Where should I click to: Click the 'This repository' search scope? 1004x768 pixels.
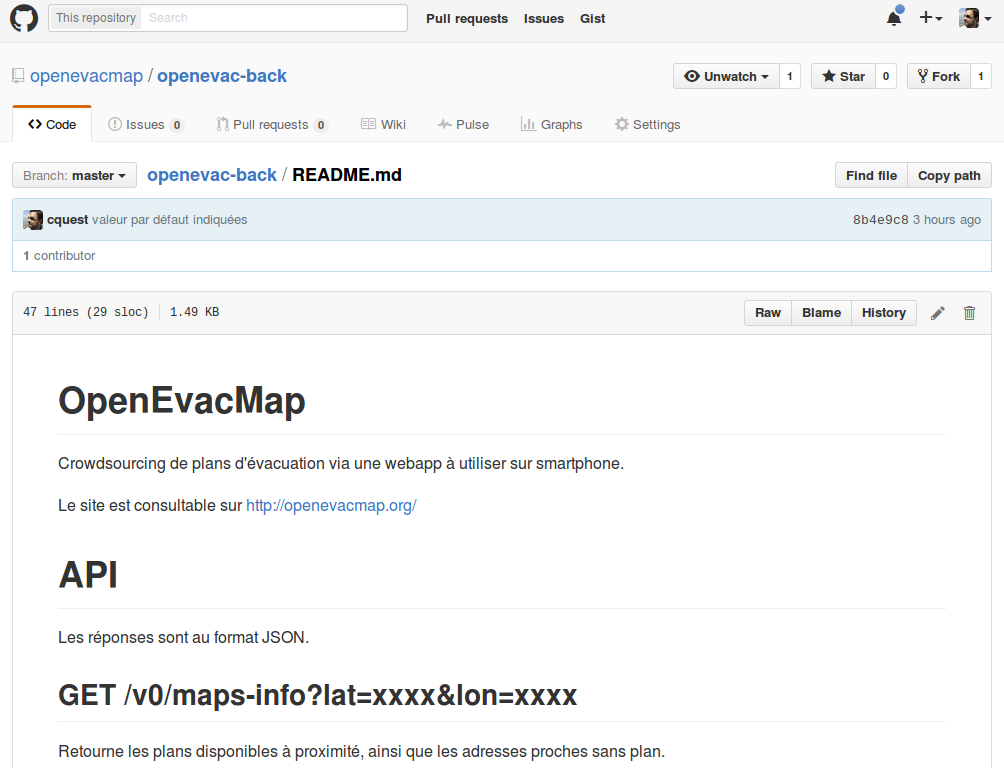tap(96, 18)
